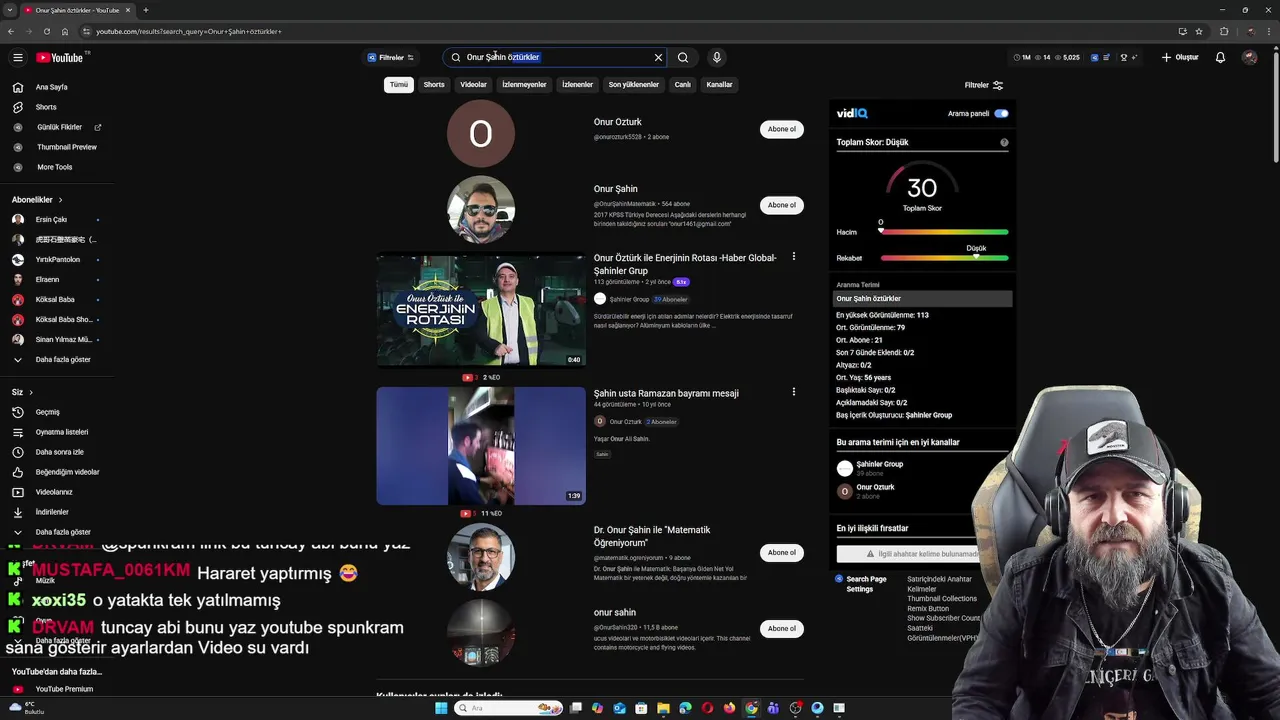1280x720 pixels.
Task: Select the Shorts filter chip
Action: (x=434, y=85)
